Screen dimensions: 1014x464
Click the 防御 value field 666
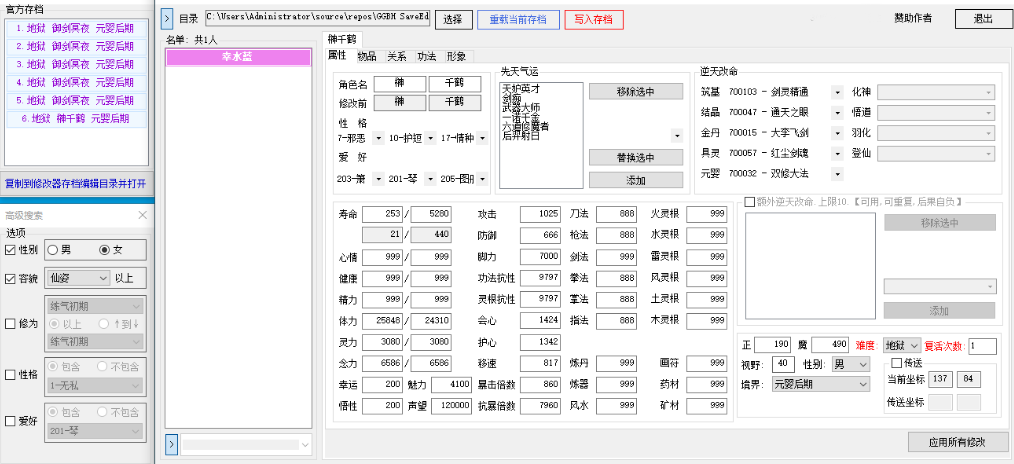(540, 235)
